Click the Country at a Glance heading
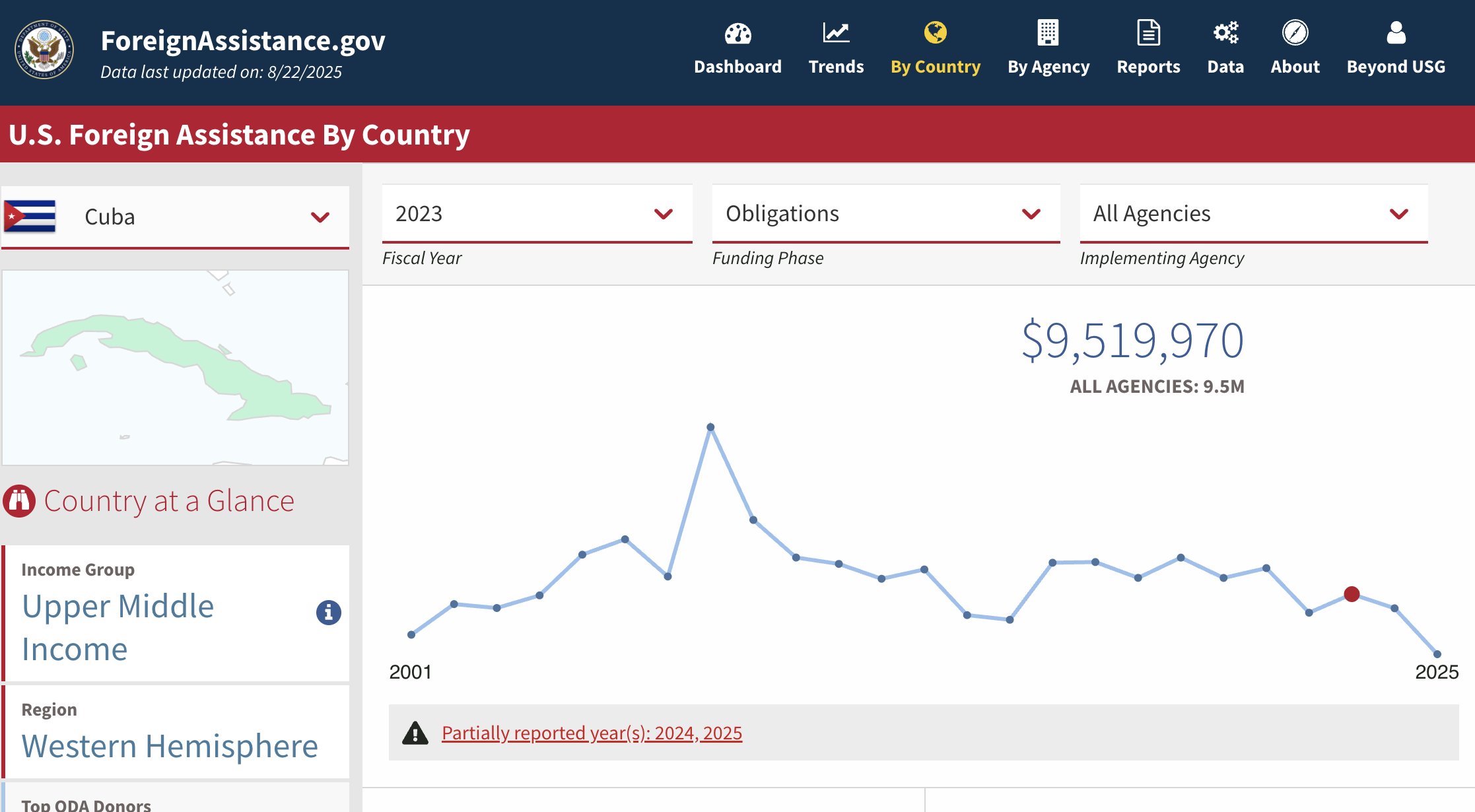The width and height of the screenshot is (1475, 812). click(168, 501)
